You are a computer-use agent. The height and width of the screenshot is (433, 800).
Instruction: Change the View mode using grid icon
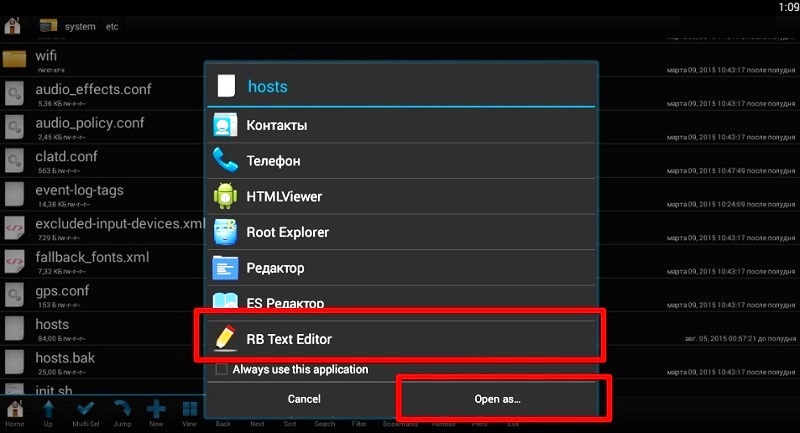(190, 413)
